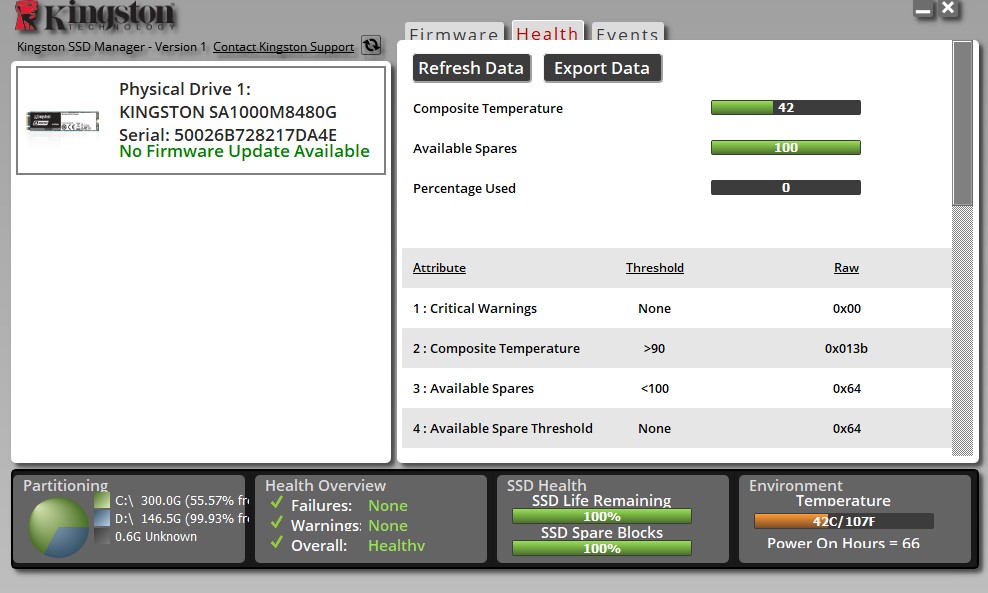Click the '3 : Available Spares' attribute row
Viewport: 988px width, 593px height.
[676, 388]
